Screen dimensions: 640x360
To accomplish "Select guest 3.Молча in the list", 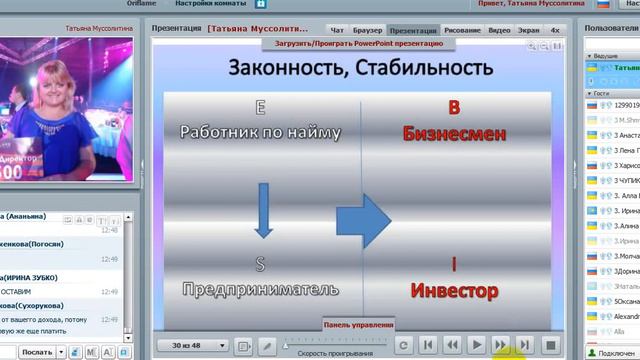I will [x=613, y=256].
